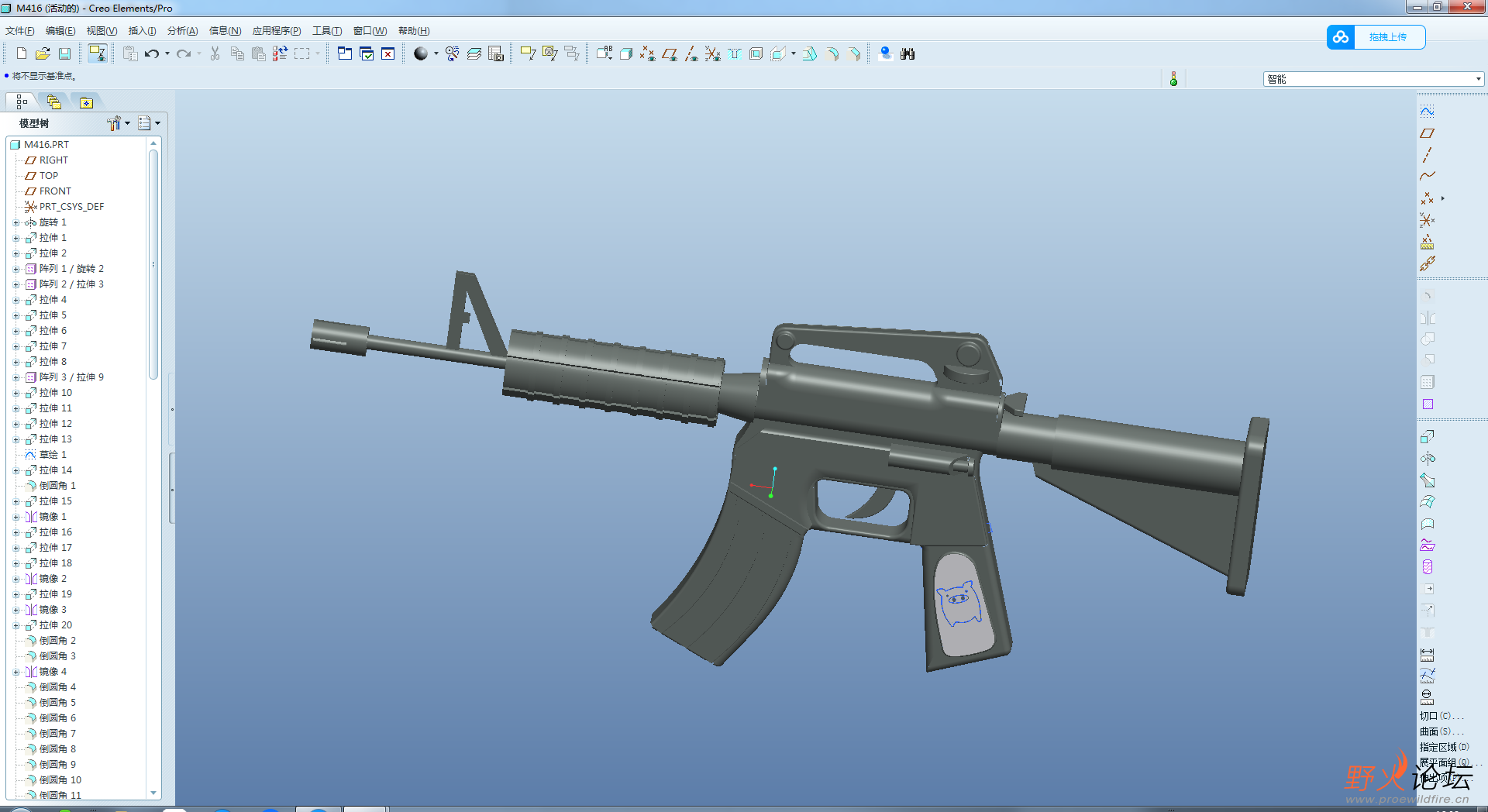Viewport: 1488px width, 812px height.
Task: Toggle the annotation element display (AB icon)
Action: click(604, 53)
